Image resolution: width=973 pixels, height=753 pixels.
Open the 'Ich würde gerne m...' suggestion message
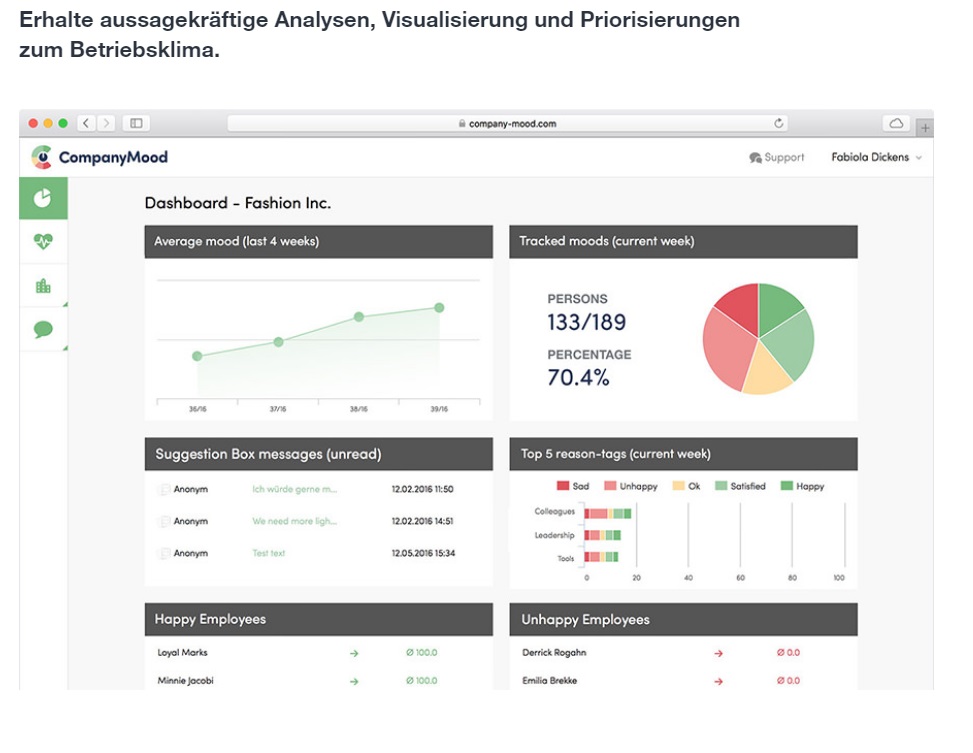pyautogui.click(x=295, y=489)
